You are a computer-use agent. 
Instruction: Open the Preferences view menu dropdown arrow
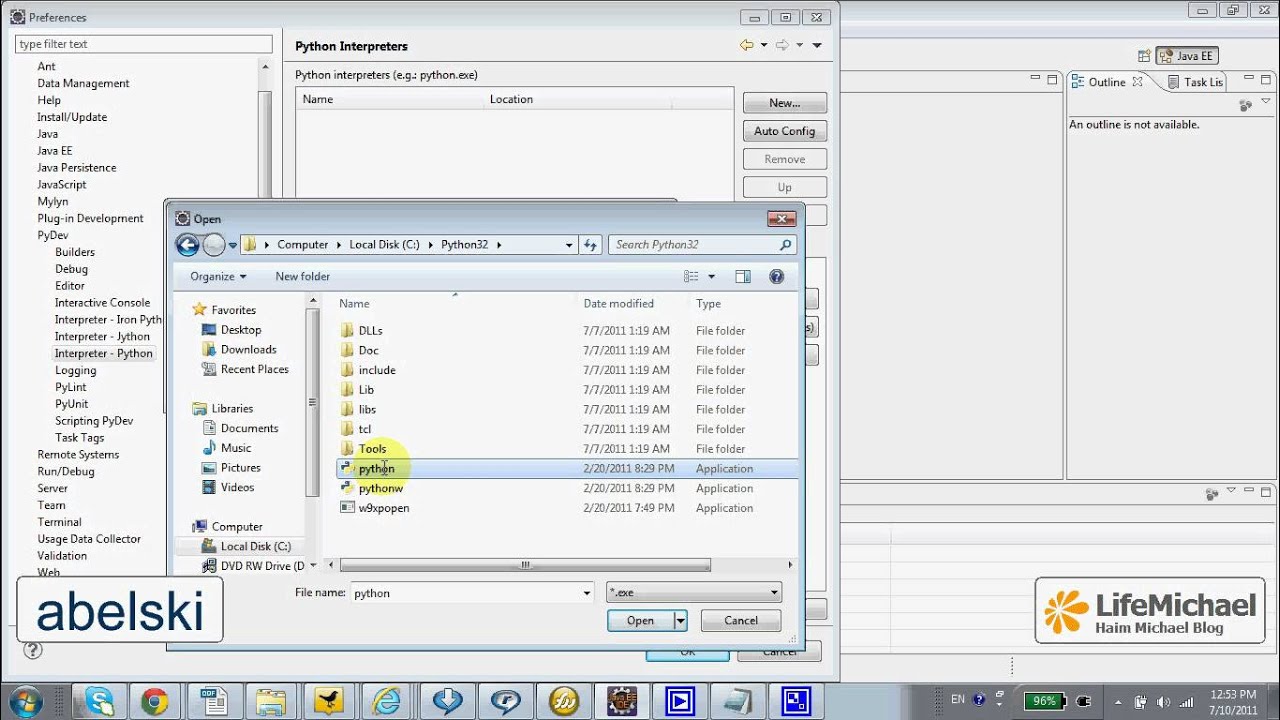817,46
